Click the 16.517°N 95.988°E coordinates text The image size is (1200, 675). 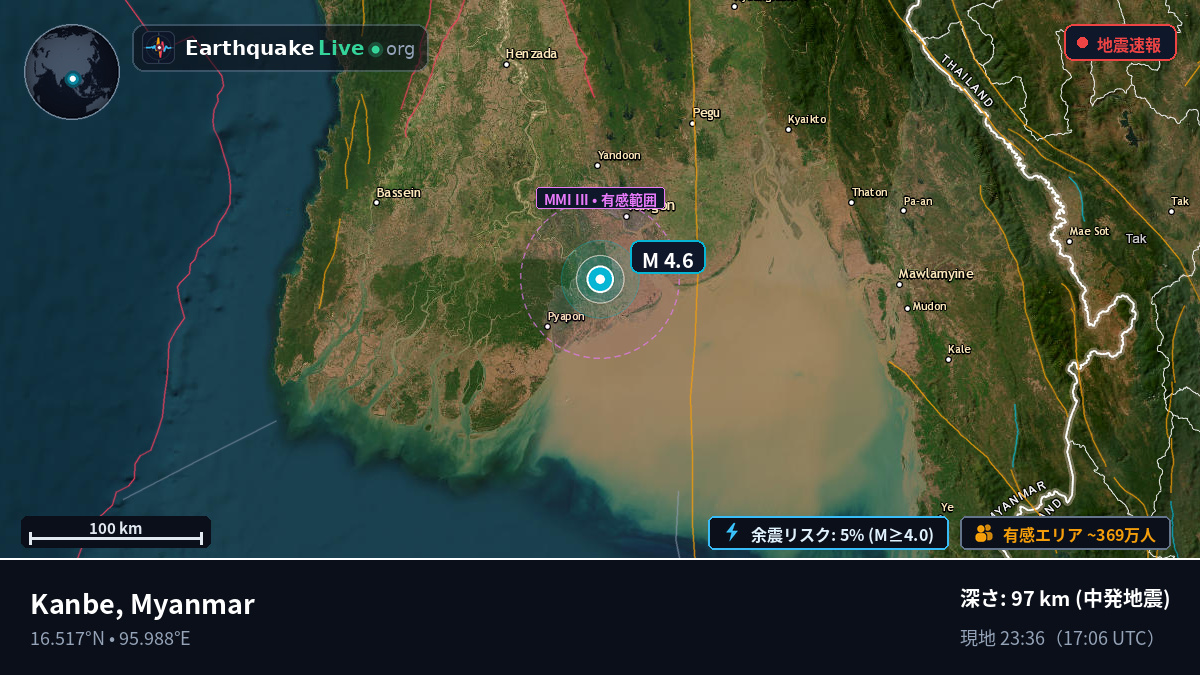pos(110,638)
